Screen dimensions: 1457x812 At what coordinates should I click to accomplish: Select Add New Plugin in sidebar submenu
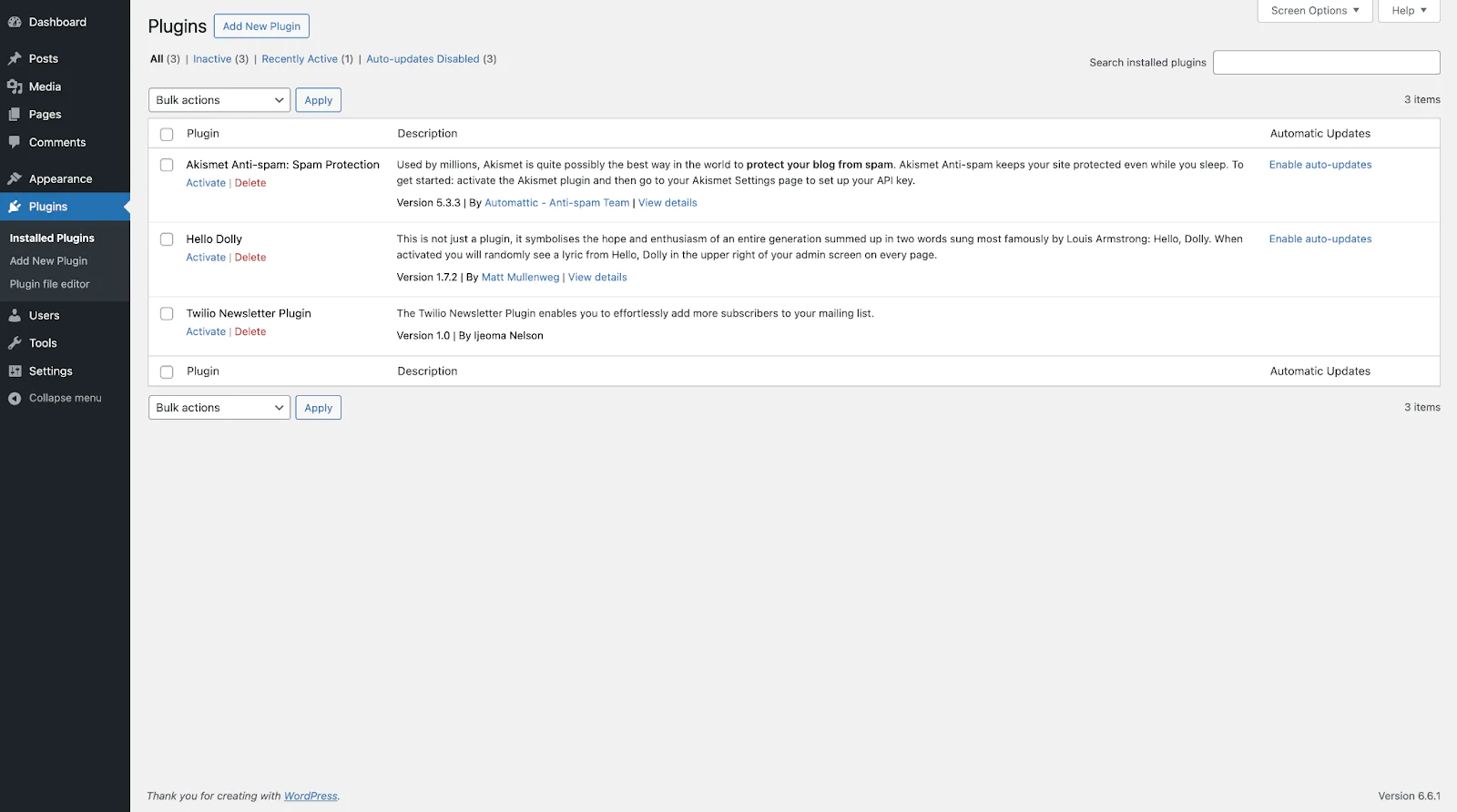(x=48, y=260)
